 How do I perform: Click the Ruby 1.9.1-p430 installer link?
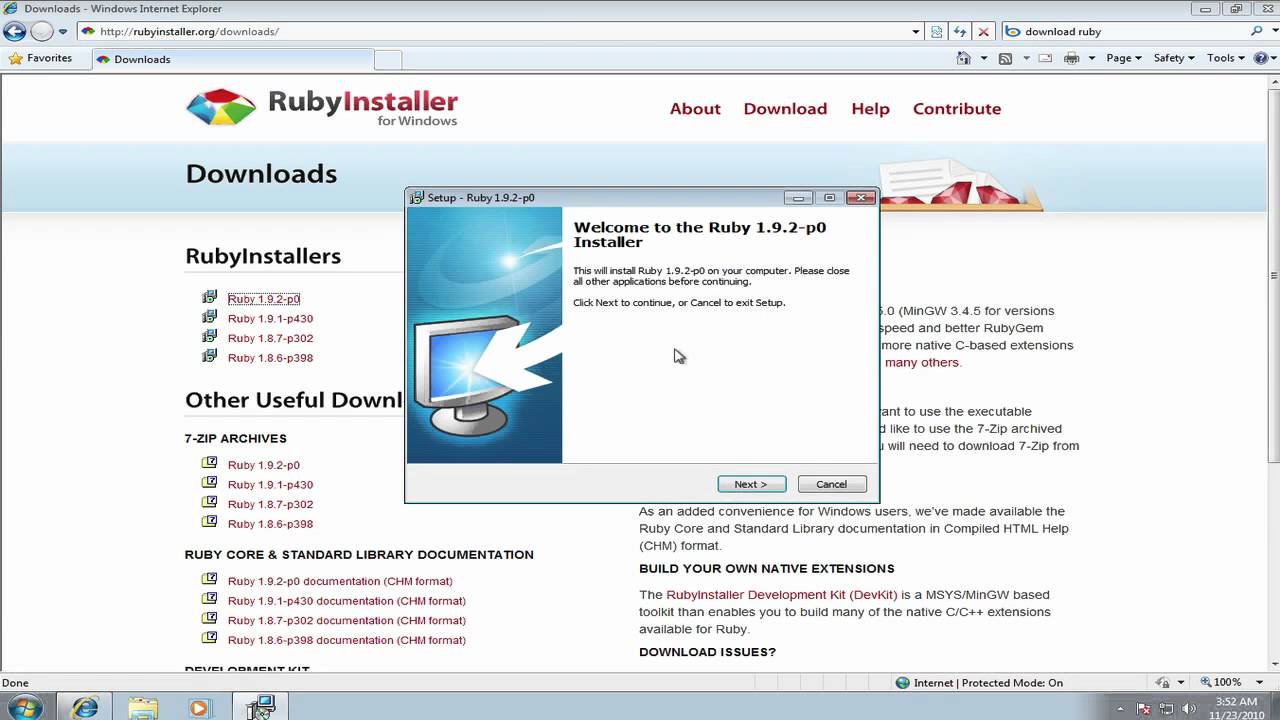click(270, 319)
